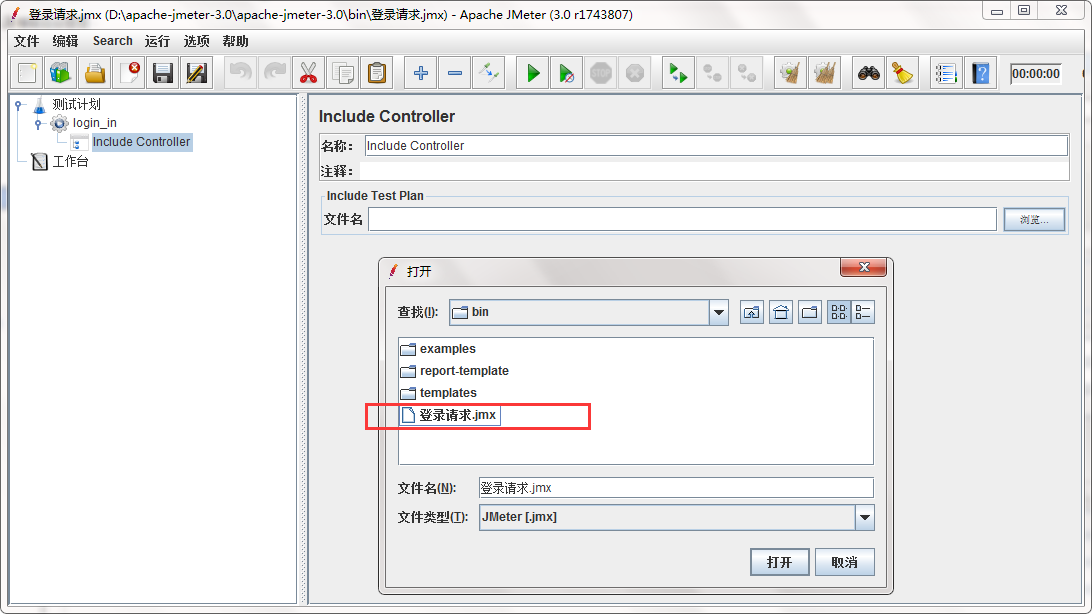1092x614 pixels.
Task: Click the Include Test Plan 文件名 field
Action: pos(682,219)
